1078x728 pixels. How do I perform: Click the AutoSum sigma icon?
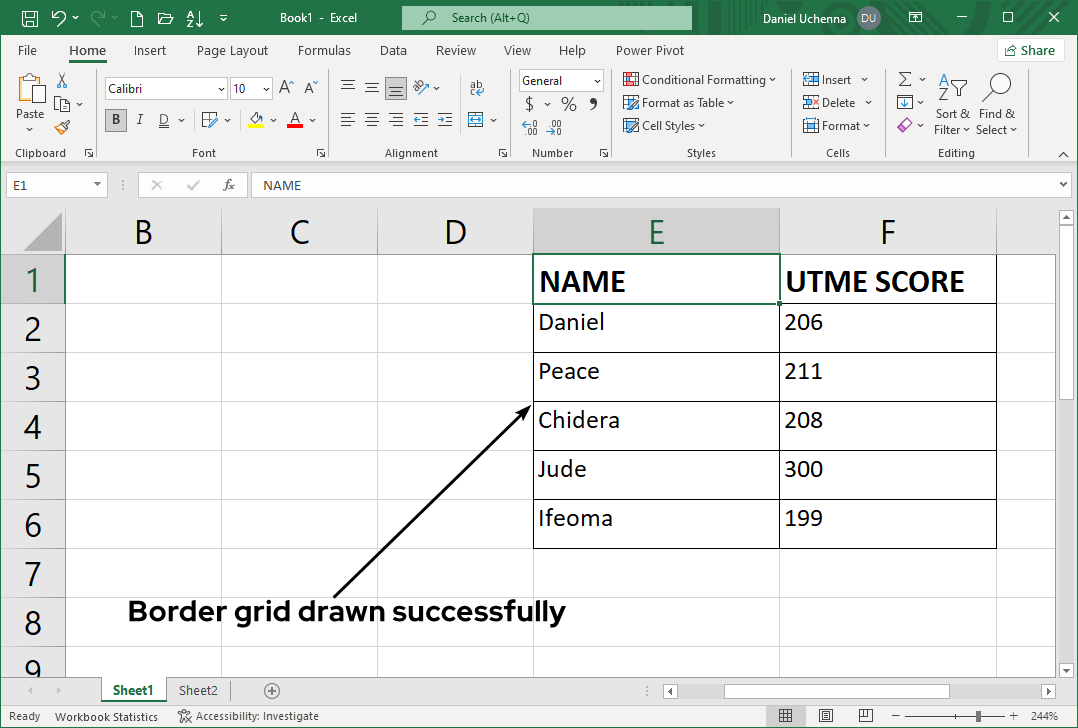(904, 80)
